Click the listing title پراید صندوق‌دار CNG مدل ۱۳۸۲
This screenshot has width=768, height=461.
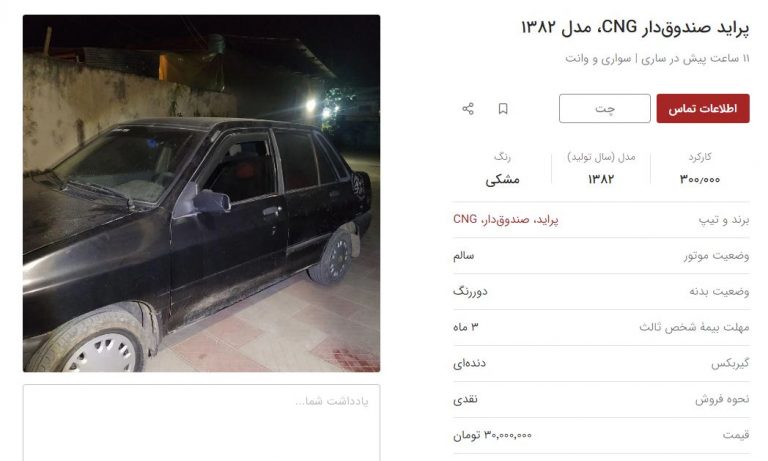tap(635, 27)
